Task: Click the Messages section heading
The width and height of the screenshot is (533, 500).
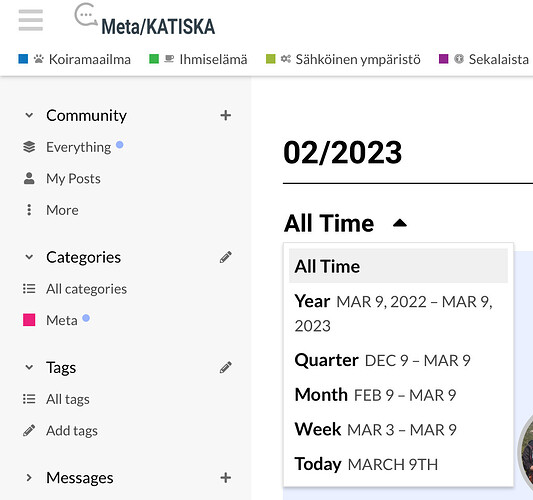Action: pos(80,478)
